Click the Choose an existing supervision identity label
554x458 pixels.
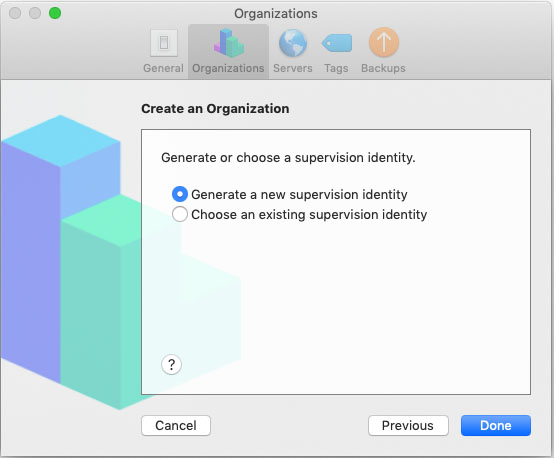pyautogui.click(x=309, y=215)
